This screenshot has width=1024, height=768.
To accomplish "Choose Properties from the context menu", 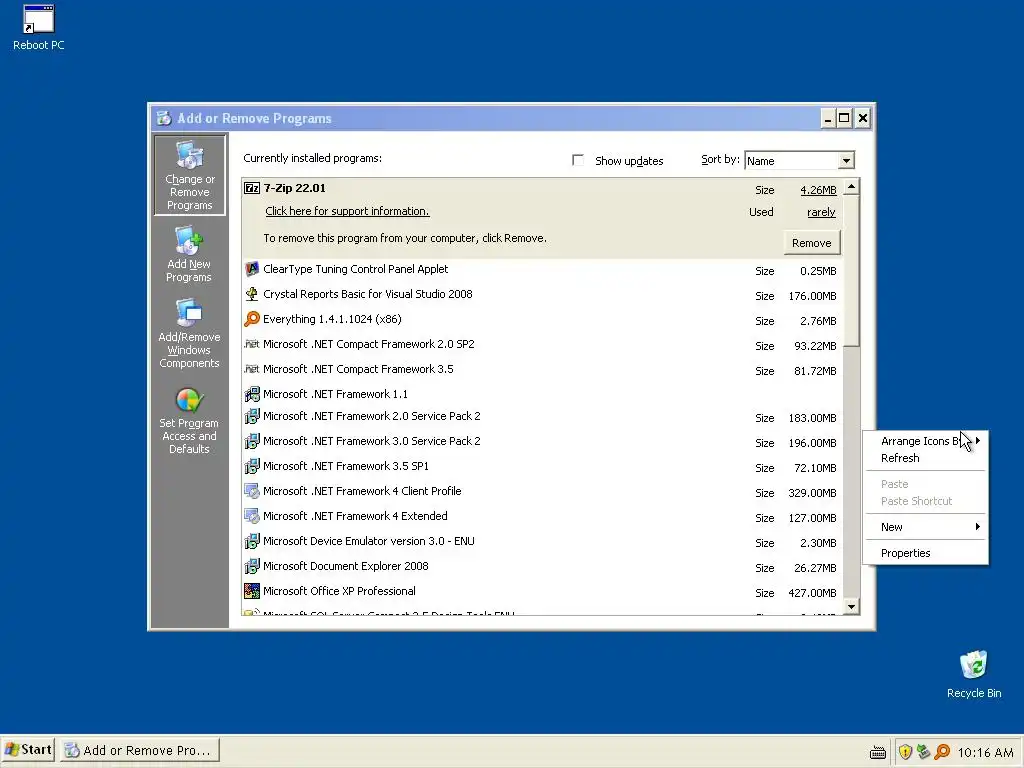I will click(925, 553).
